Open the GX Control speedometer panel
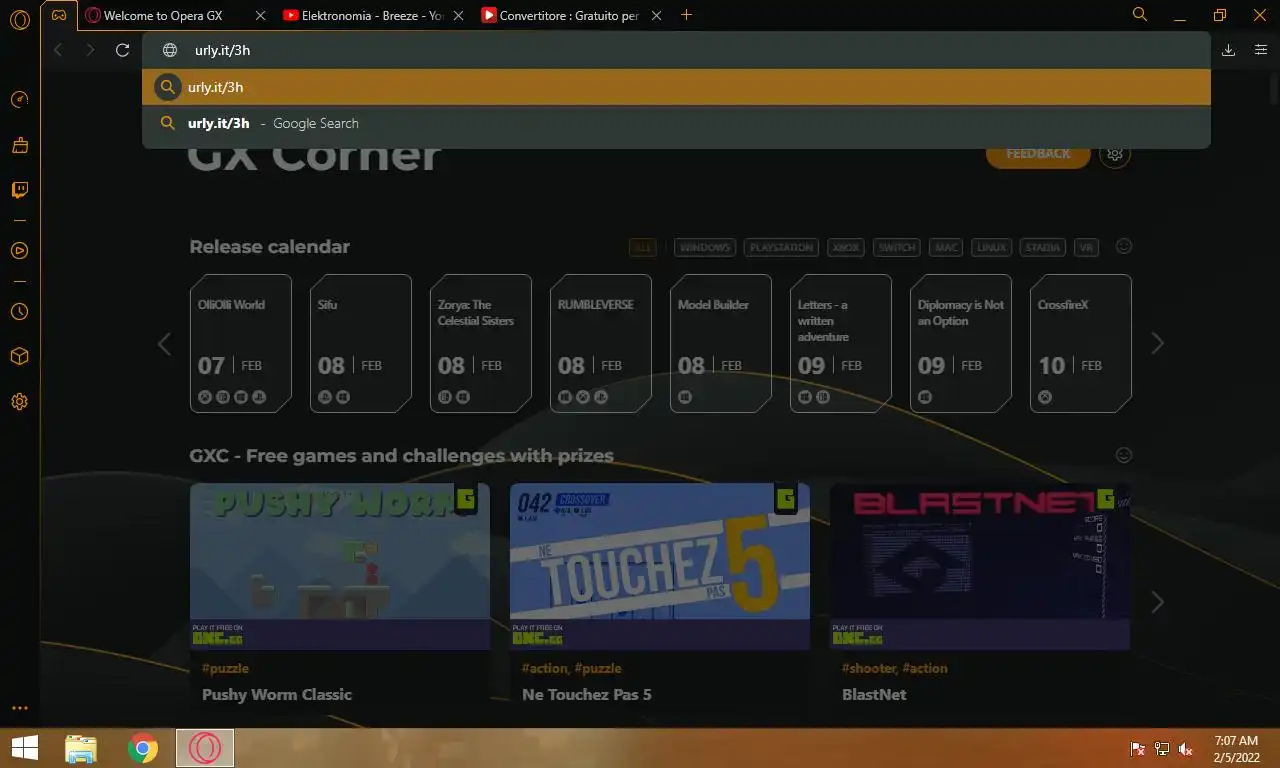This screenshot has width=1280, height=768. (x=19, y=100)
